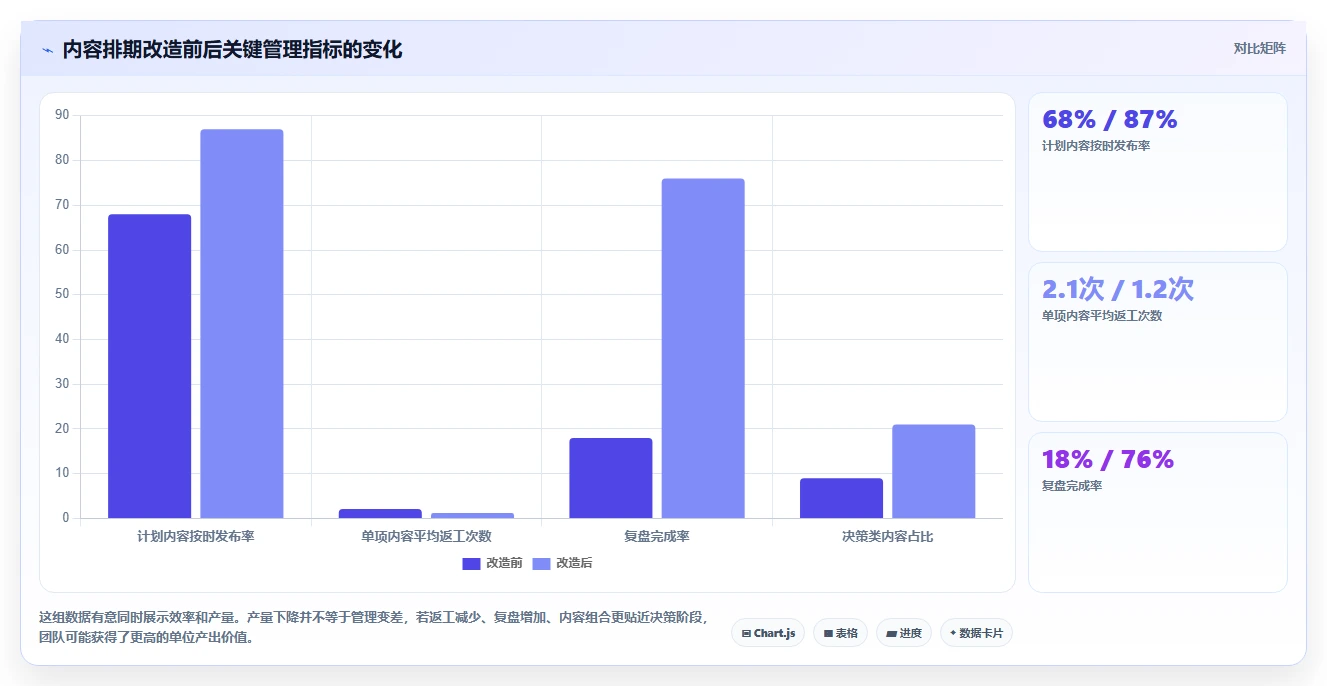Select the 数据卡片 chip
Screen dimensions: 1327x686
976,633
